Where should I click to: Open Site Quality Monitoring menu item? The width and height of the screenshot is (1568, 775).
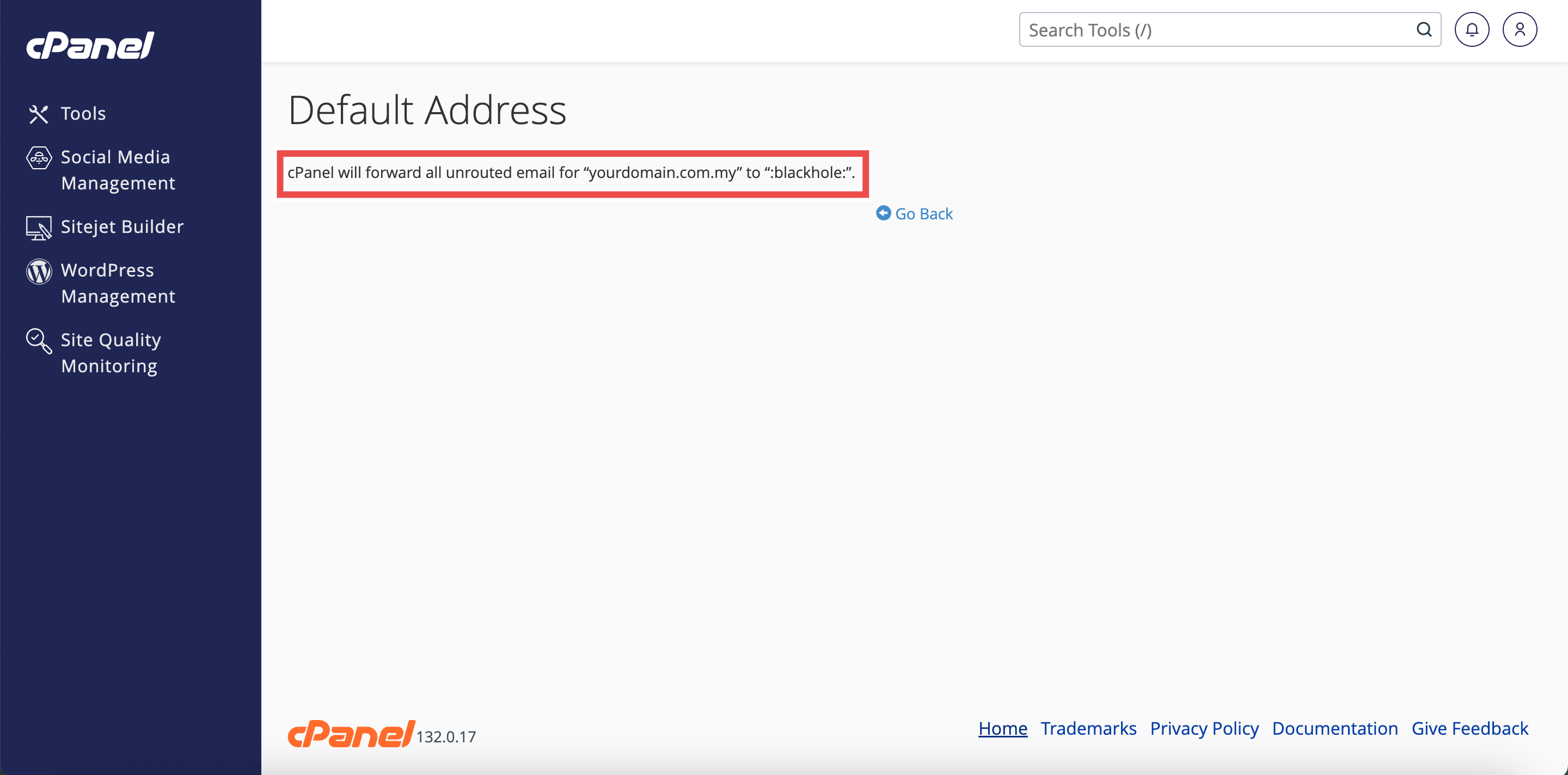click(x=111, y=353)
